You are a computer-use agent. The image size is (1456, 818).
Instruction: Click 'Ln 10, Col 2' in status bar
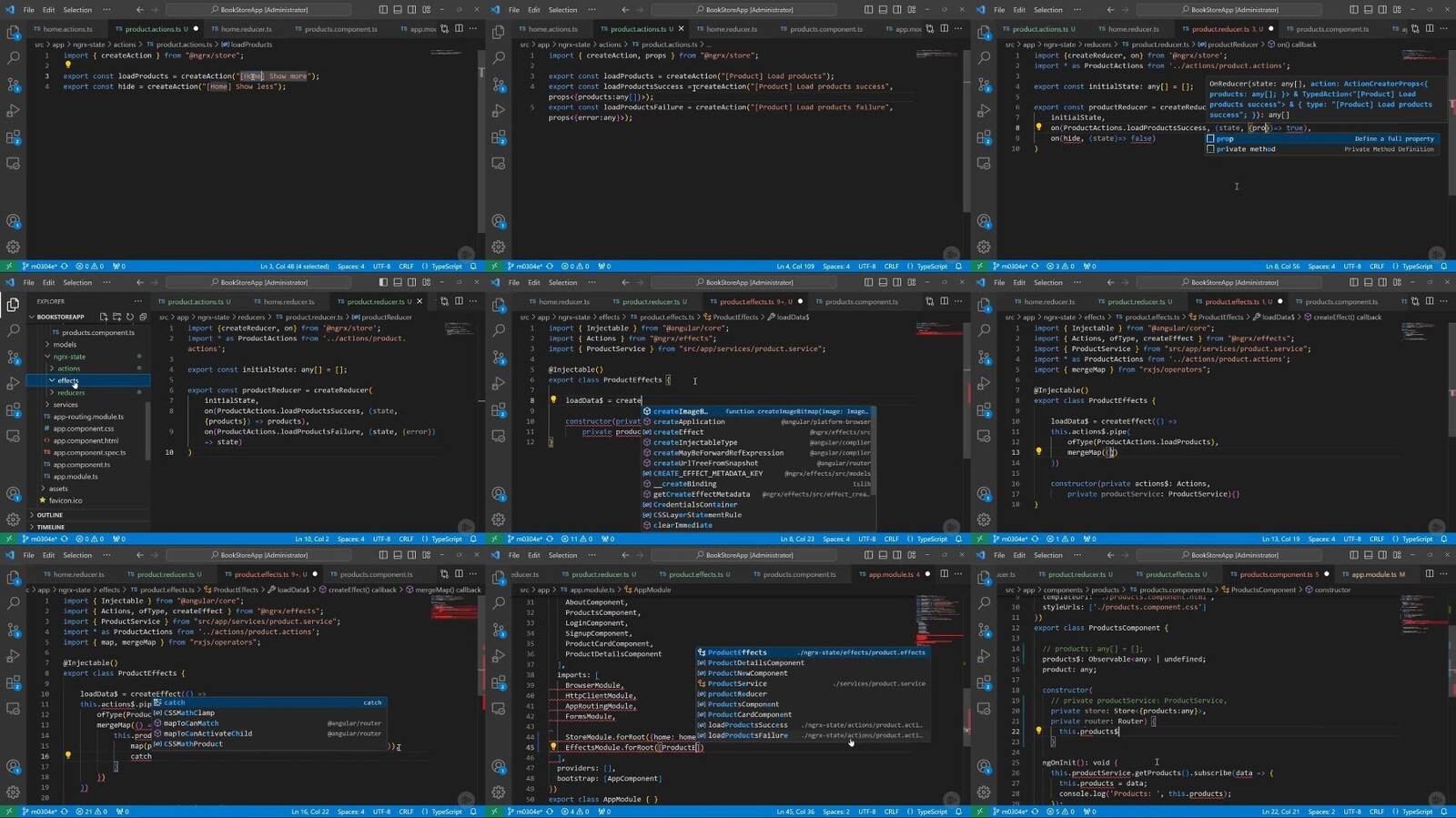click(311, 539)
